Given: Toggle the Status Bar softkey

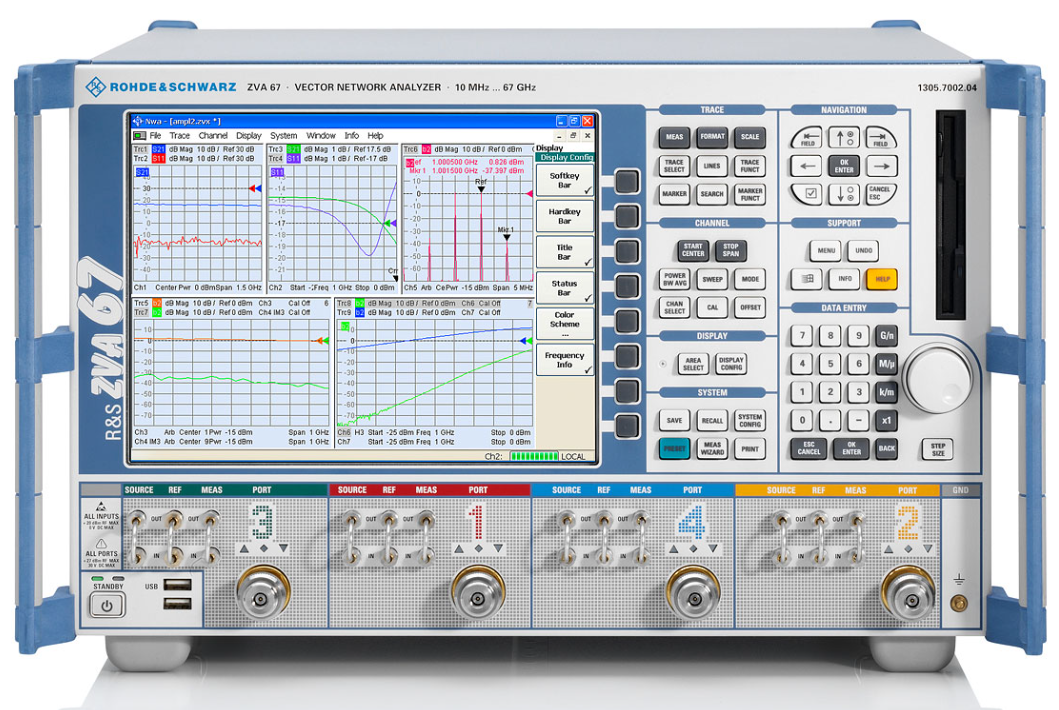Looking at the screenshot, I should (564, 288).
